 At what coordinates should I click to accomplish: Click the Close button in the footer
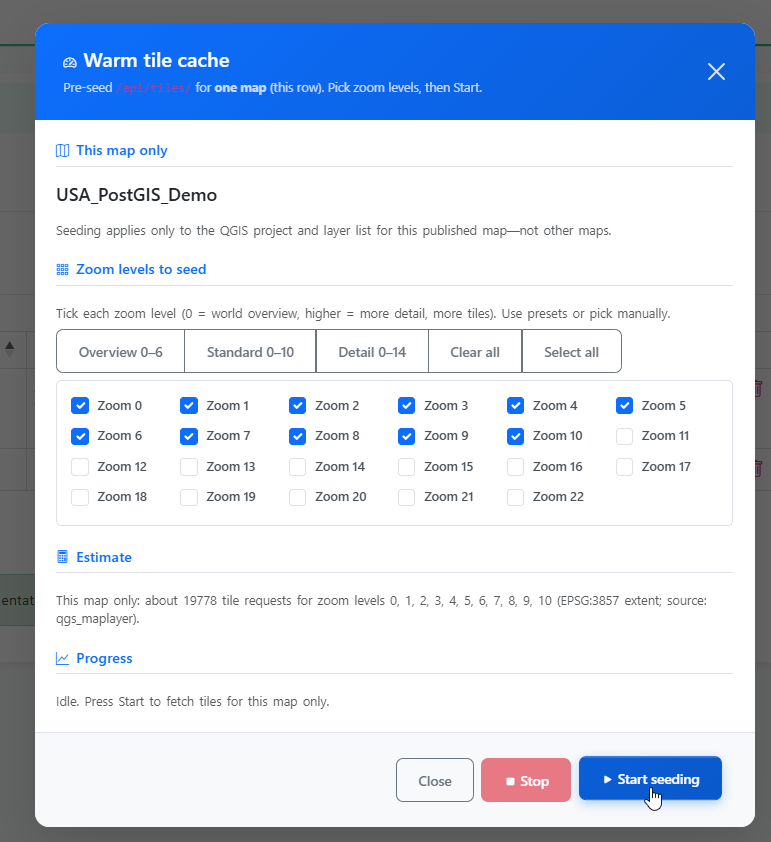[x=435, y=780]
